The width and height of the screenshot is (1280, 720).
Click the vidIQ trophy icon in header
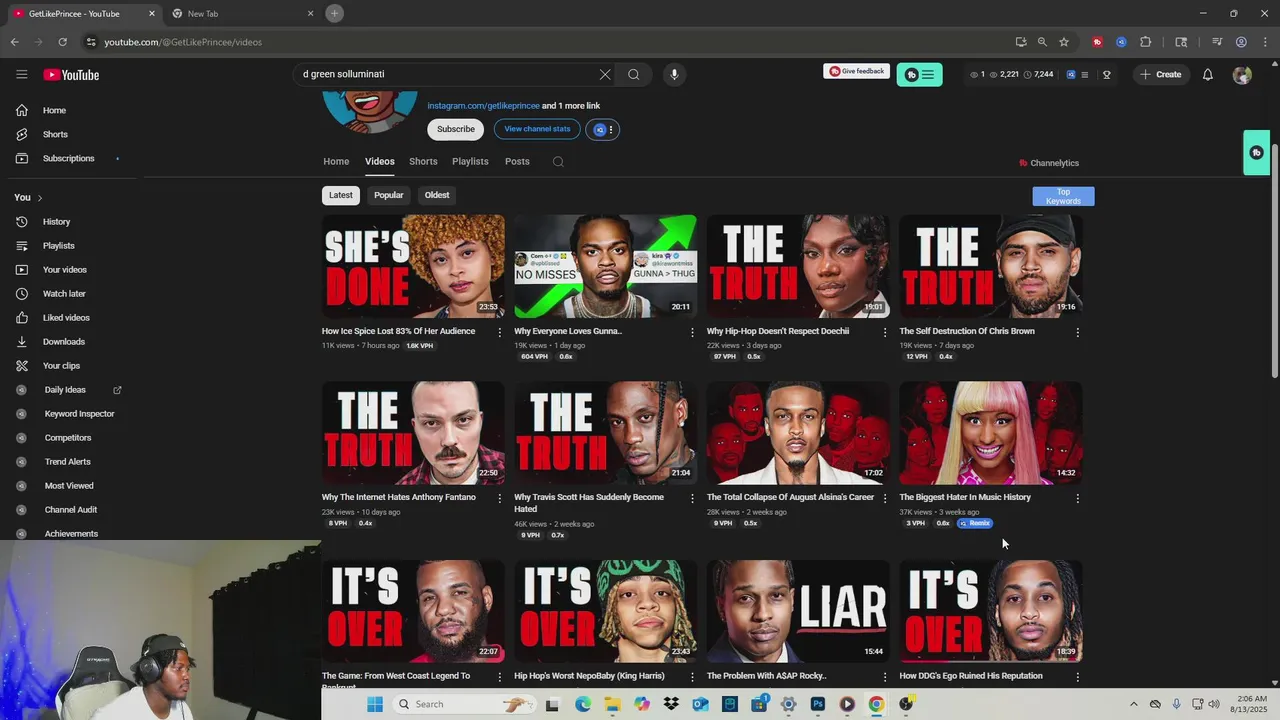coord(1107,74)
